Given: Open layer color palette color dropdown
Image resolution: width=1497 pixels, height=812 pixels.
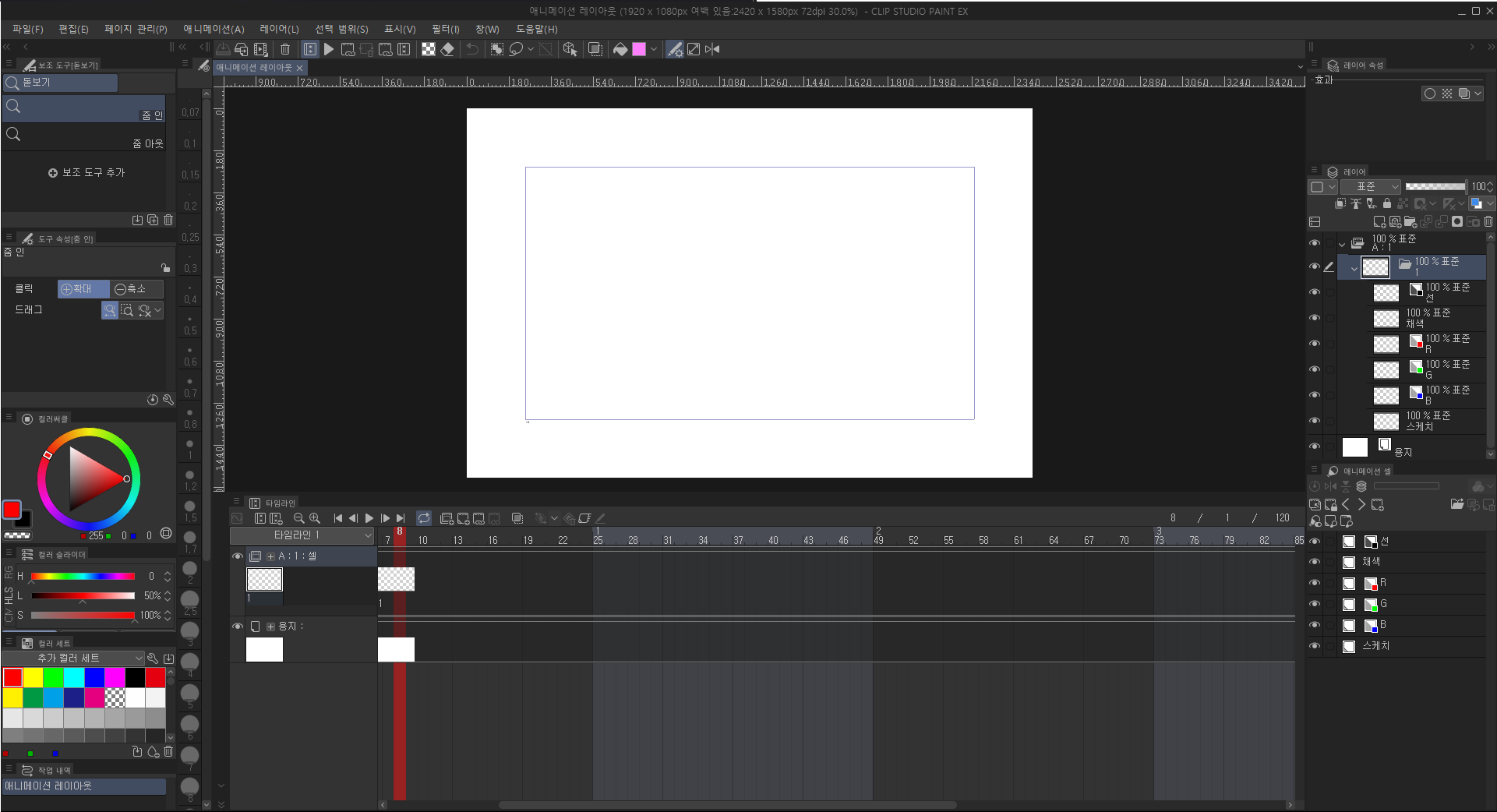Looking at the screenshot, I should point(1490,203).
